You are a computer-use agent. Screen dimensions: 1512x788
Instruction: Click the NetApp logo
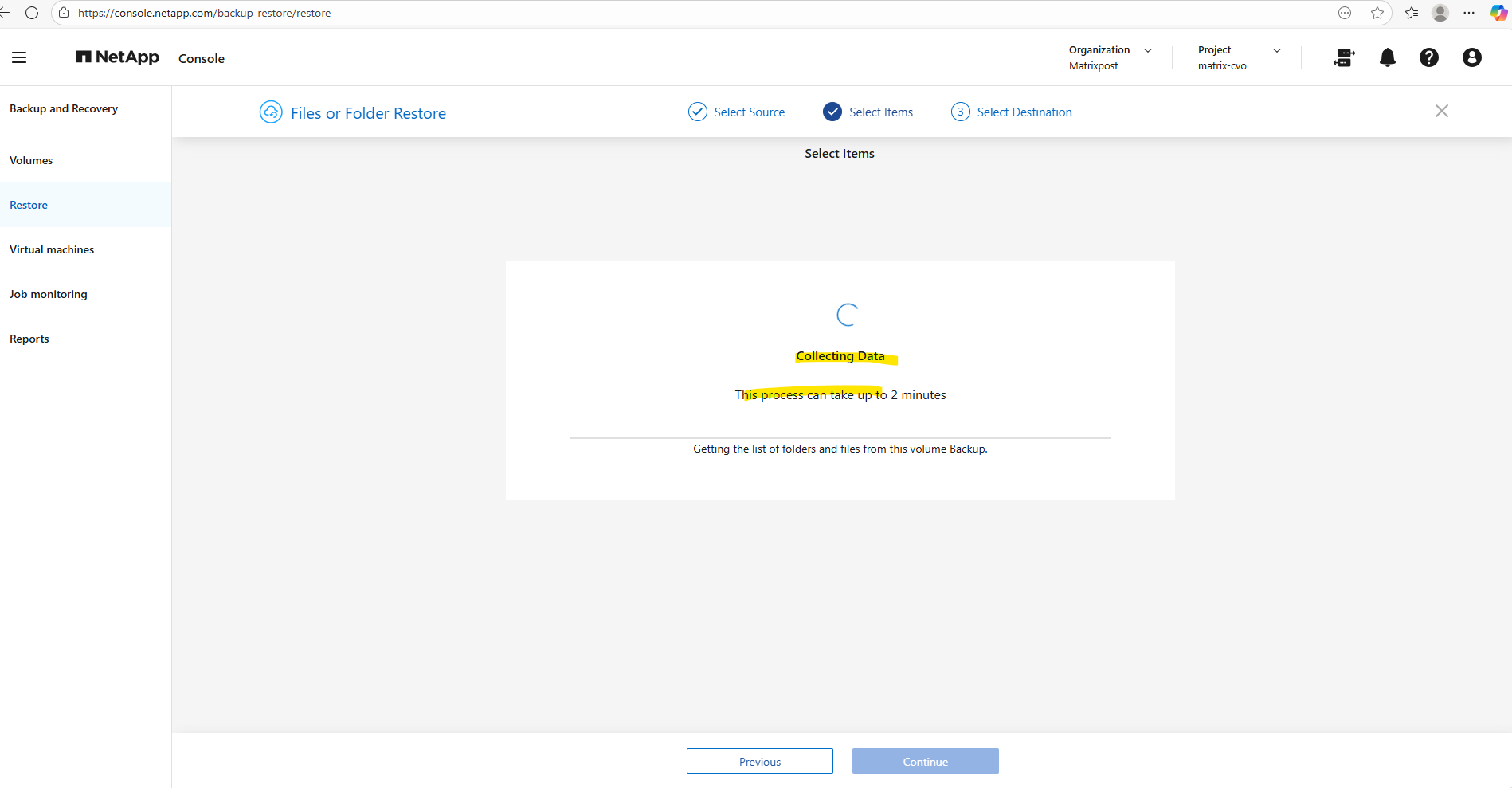coord(118,57)
